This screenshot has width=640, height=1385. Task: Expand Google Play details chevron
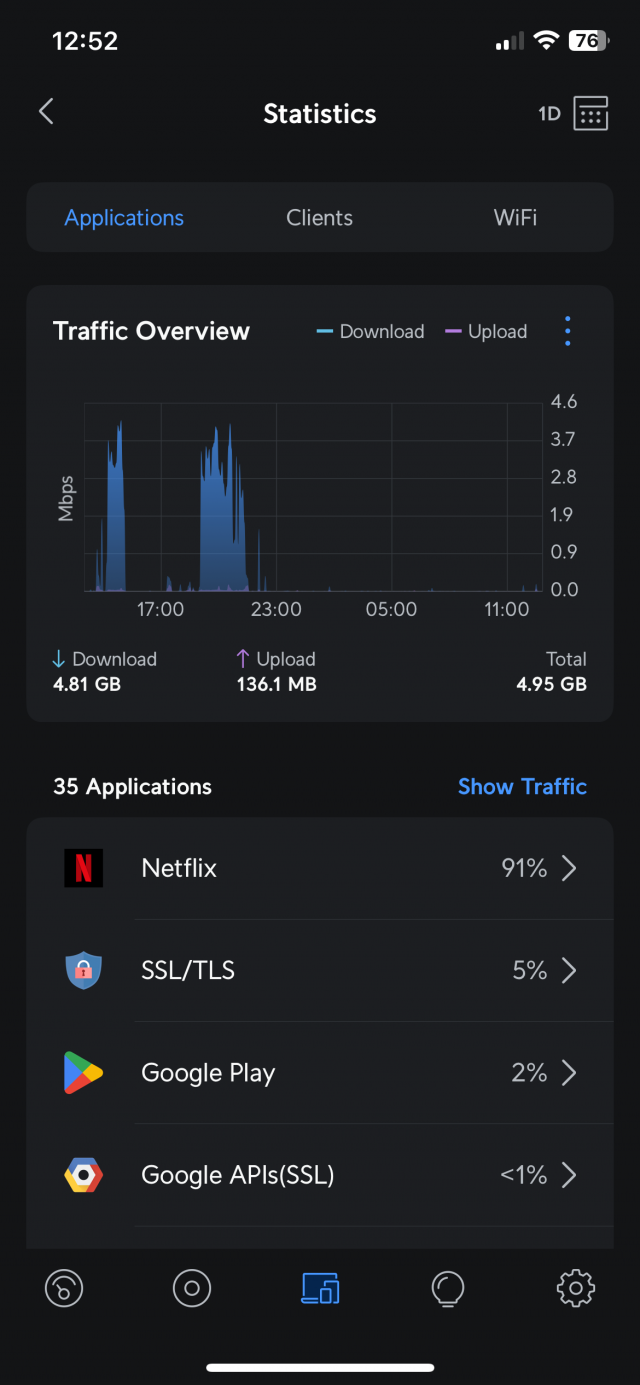[569, 1073]
